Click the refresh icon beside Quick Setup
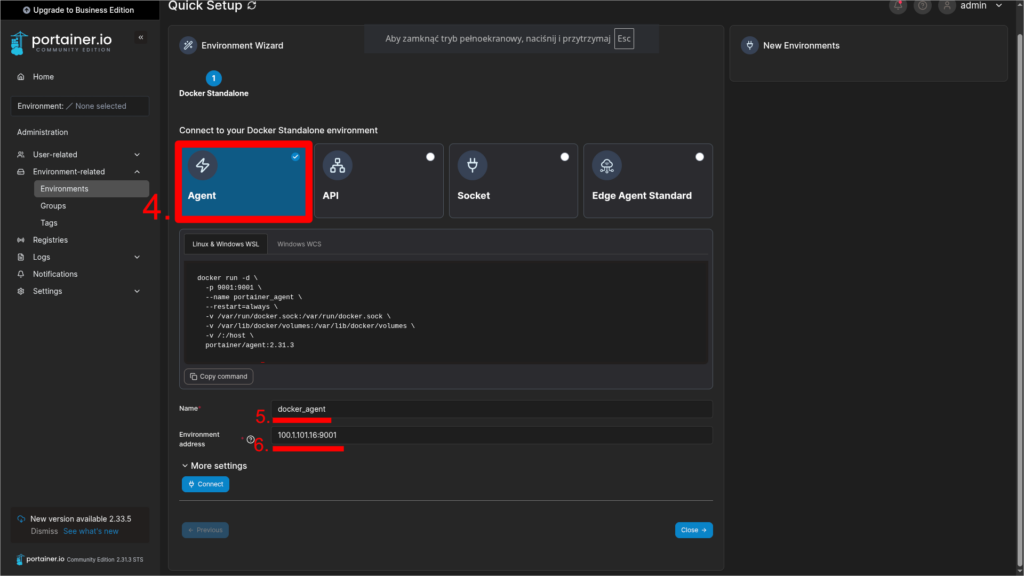This screenshot has width=1024, height=576. pyautogui.click(x=251, y=6)
